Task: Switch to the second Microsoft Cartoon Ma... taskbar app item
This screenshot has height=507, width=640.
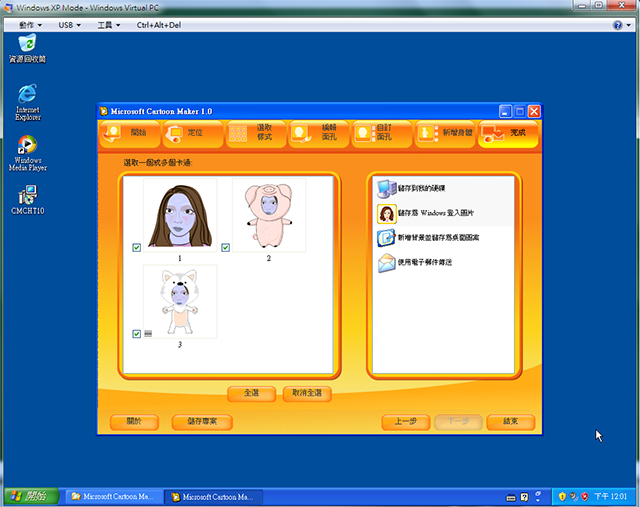Action: (x=213, y=497)
